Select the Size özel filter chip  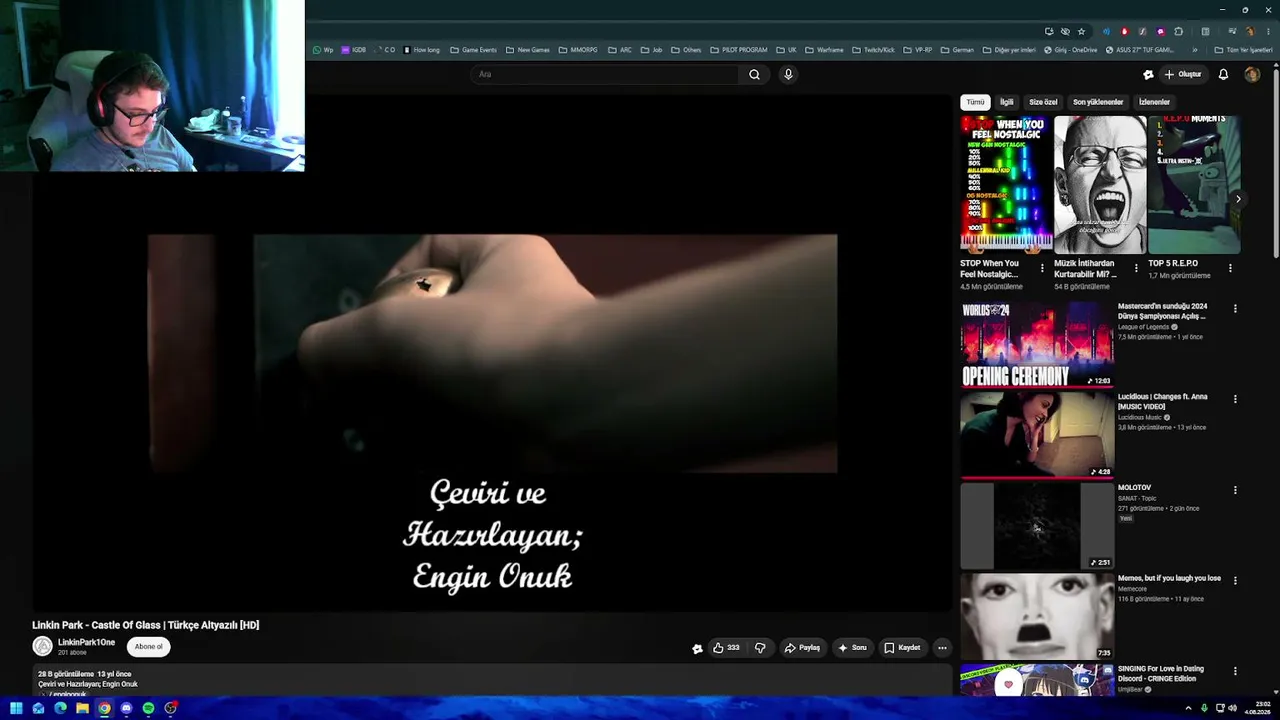pos(1043,102)
